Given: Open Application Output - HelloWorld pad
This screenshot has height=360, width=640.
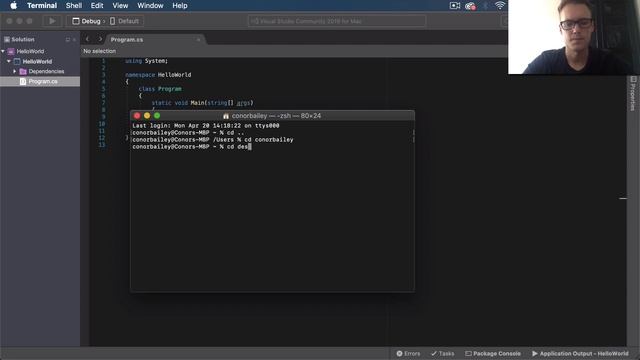Looking at the screenshot, I should point(580,353).
